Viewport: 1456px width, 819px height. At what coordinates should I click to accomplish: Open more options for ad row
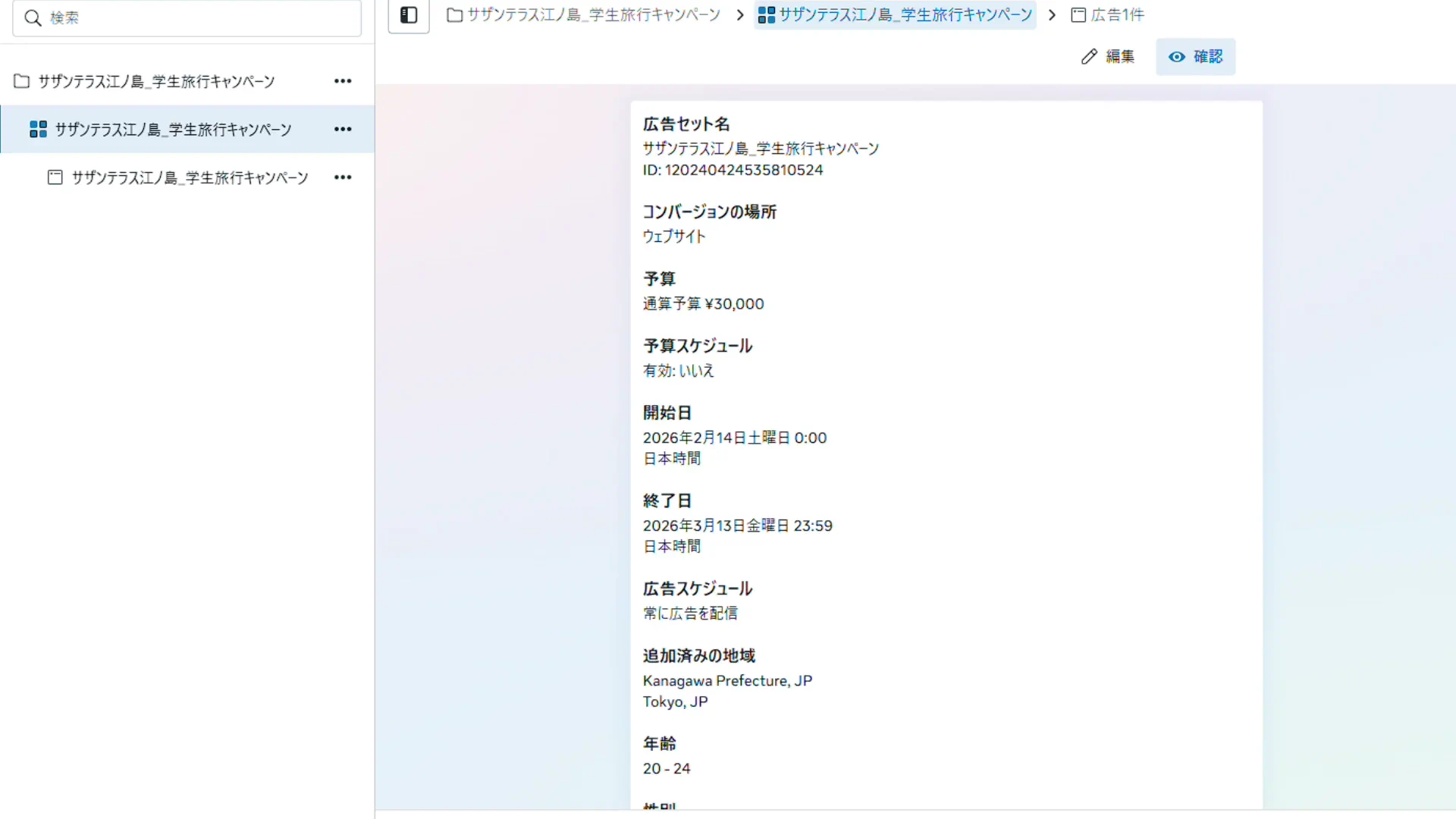[x=343, y=177]
